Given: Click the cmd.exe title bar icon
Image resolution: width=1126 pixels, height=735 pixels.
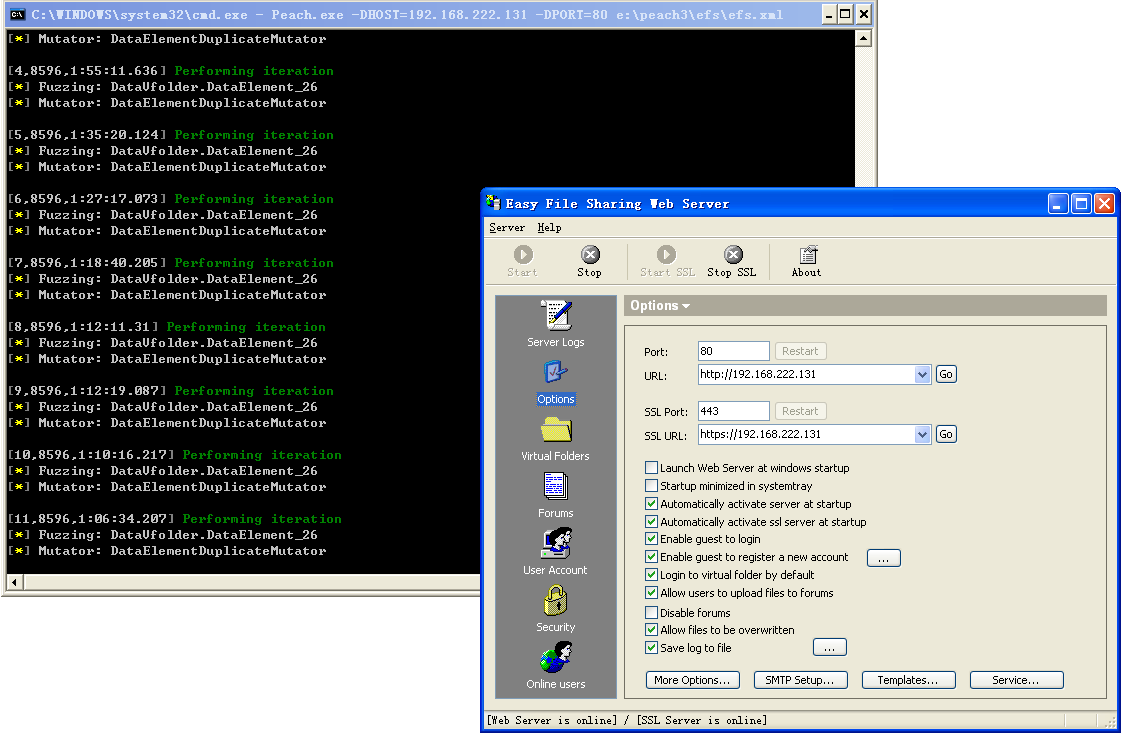Looking at the screenshot, I should coord(17,14).
